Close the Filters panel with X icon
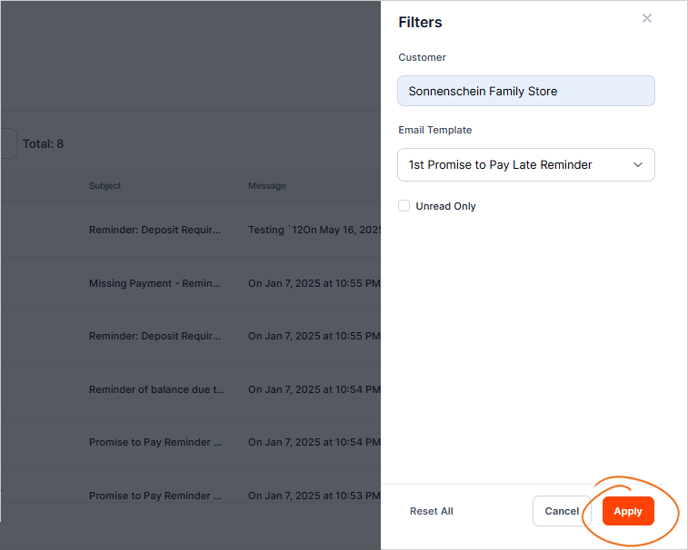 point(647,19)
